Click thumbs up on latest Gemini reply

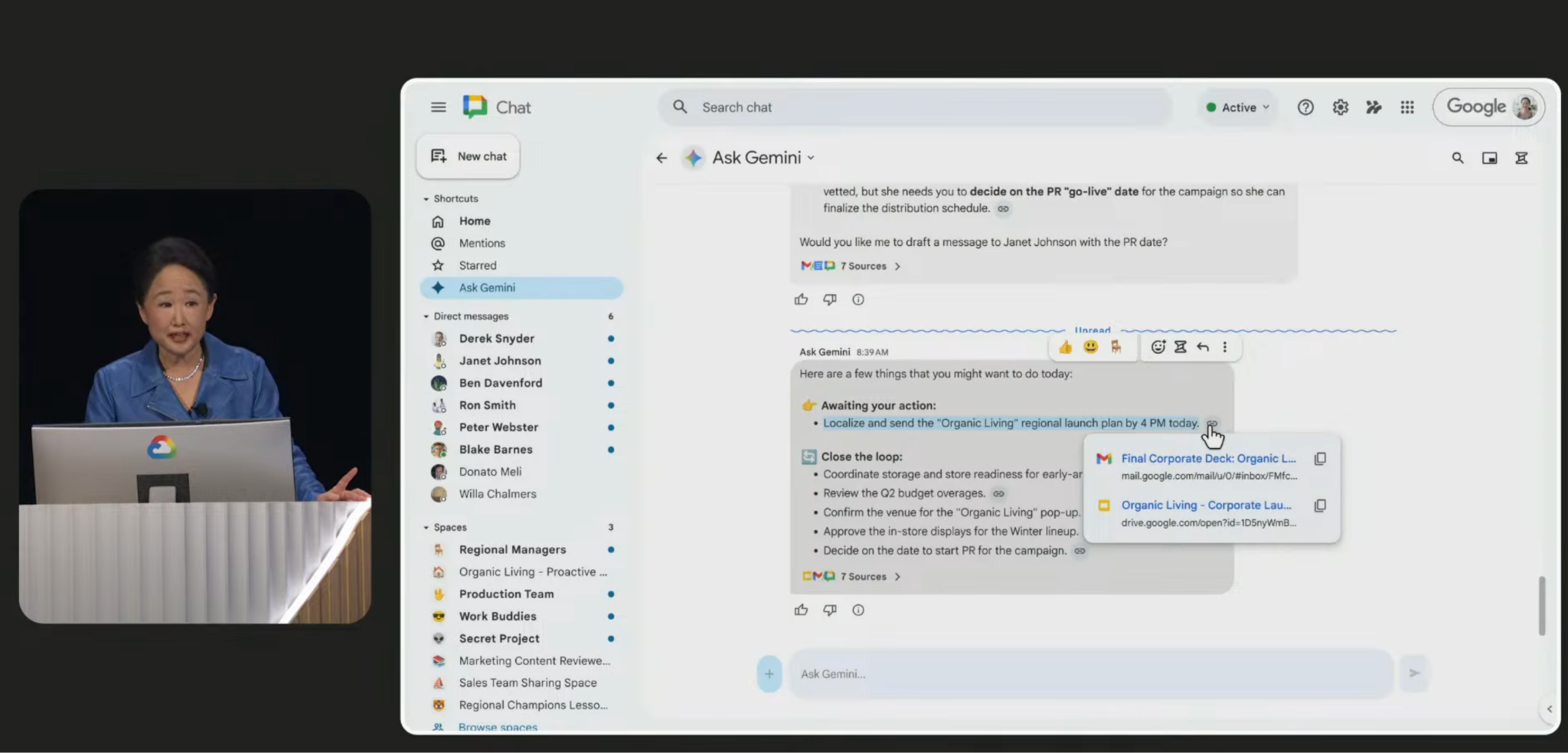pos(801,611)
